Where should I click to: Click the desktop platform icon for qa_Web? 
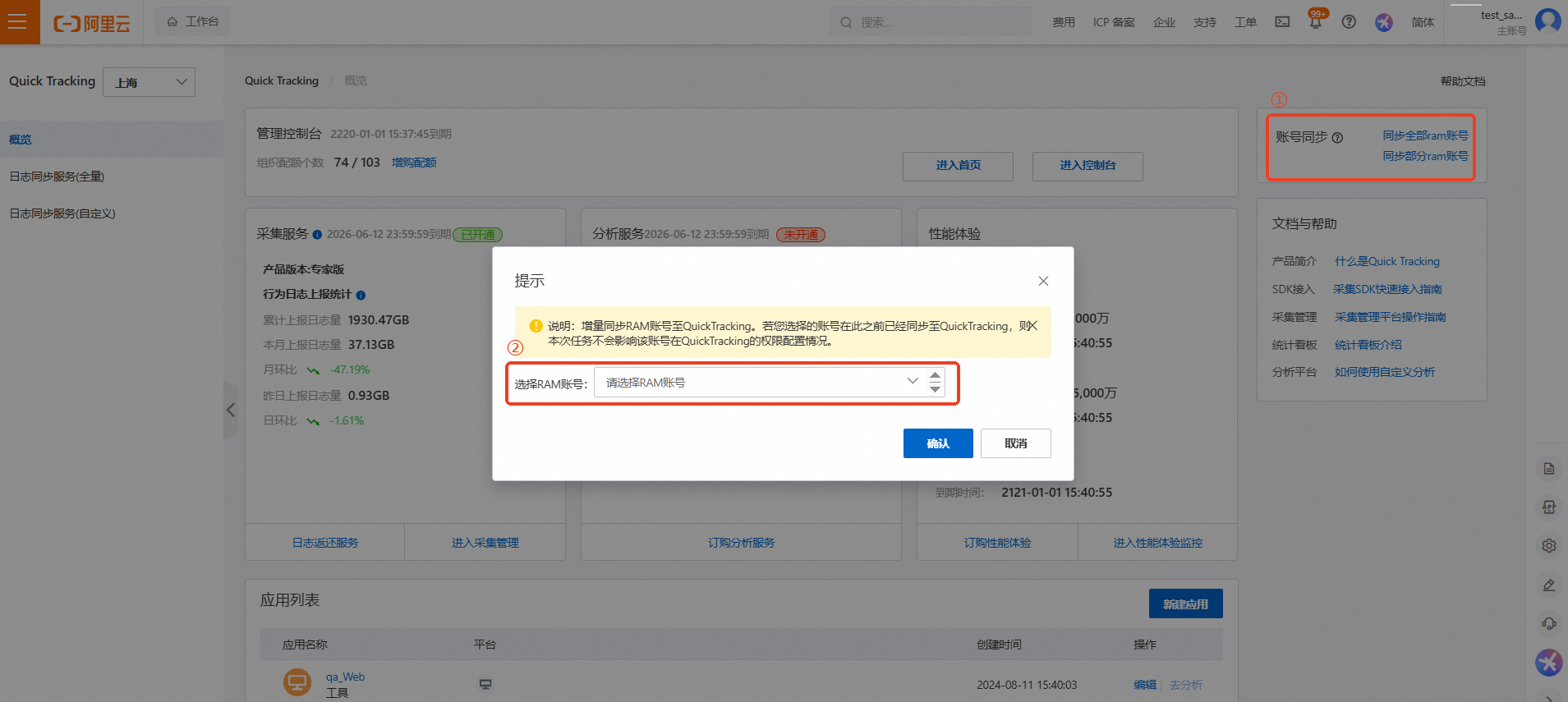tap(485, 684)
